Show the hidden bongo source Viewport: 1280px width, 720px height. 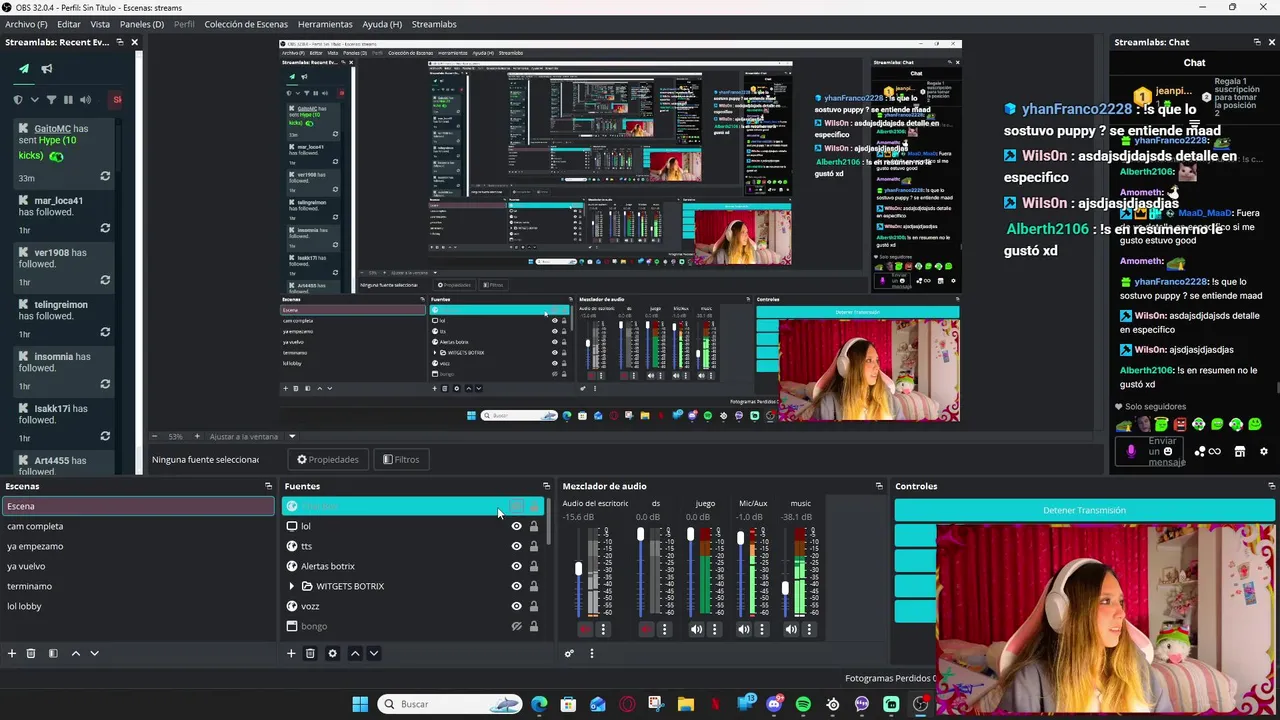point(517,626)
